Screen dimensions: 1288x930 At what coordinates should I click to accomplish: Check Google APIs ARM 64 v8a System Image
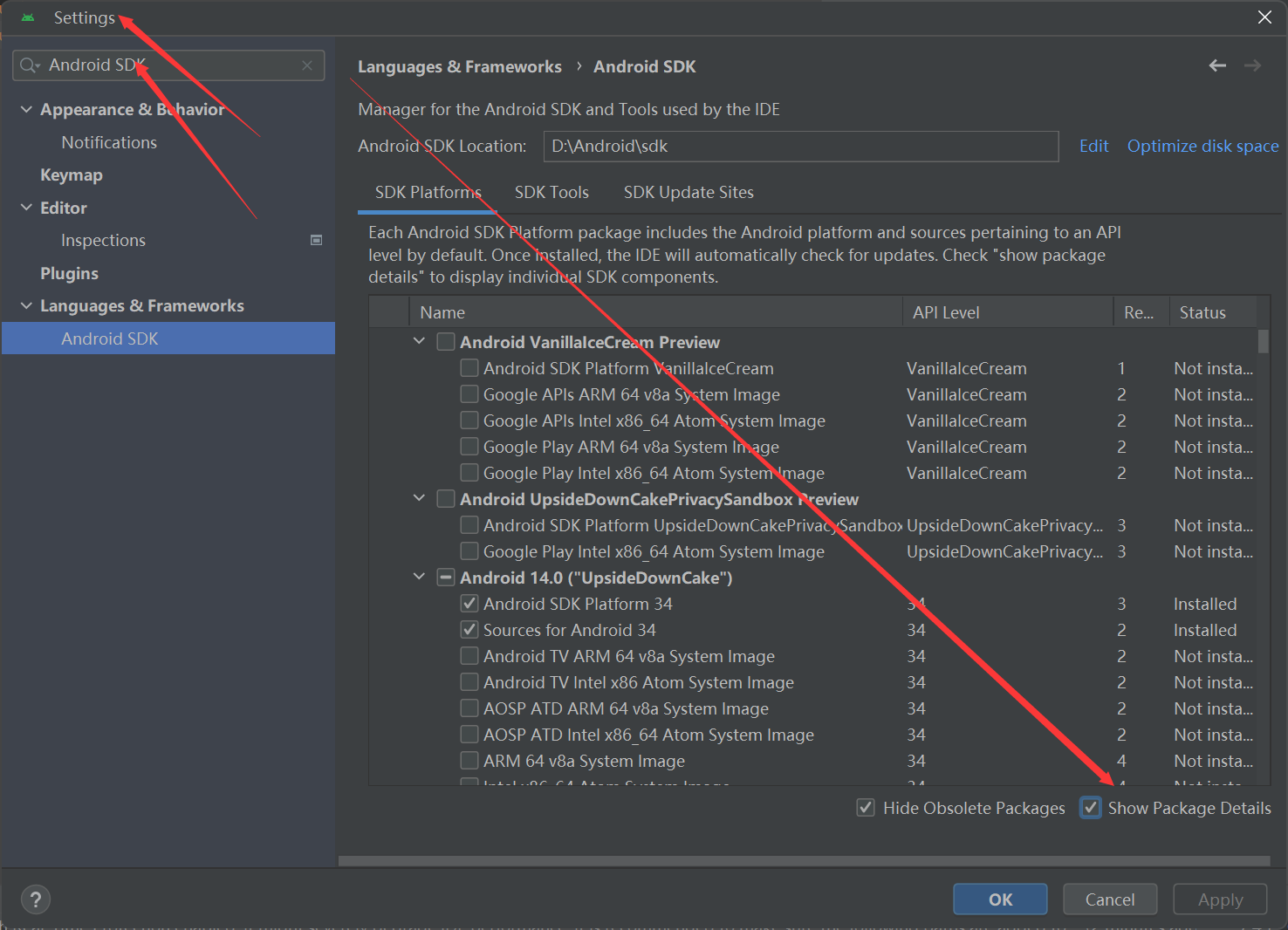tap(469, 394)
